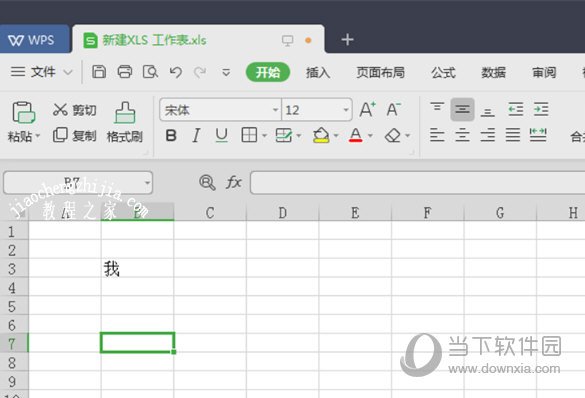Select row 7 header
585x398 pixels.
tap(13, 343)
